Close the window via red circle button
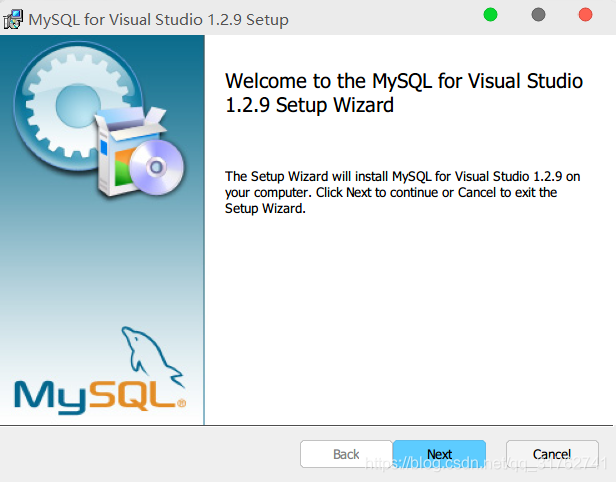The image size is (616, 482). tap(585, 15)
